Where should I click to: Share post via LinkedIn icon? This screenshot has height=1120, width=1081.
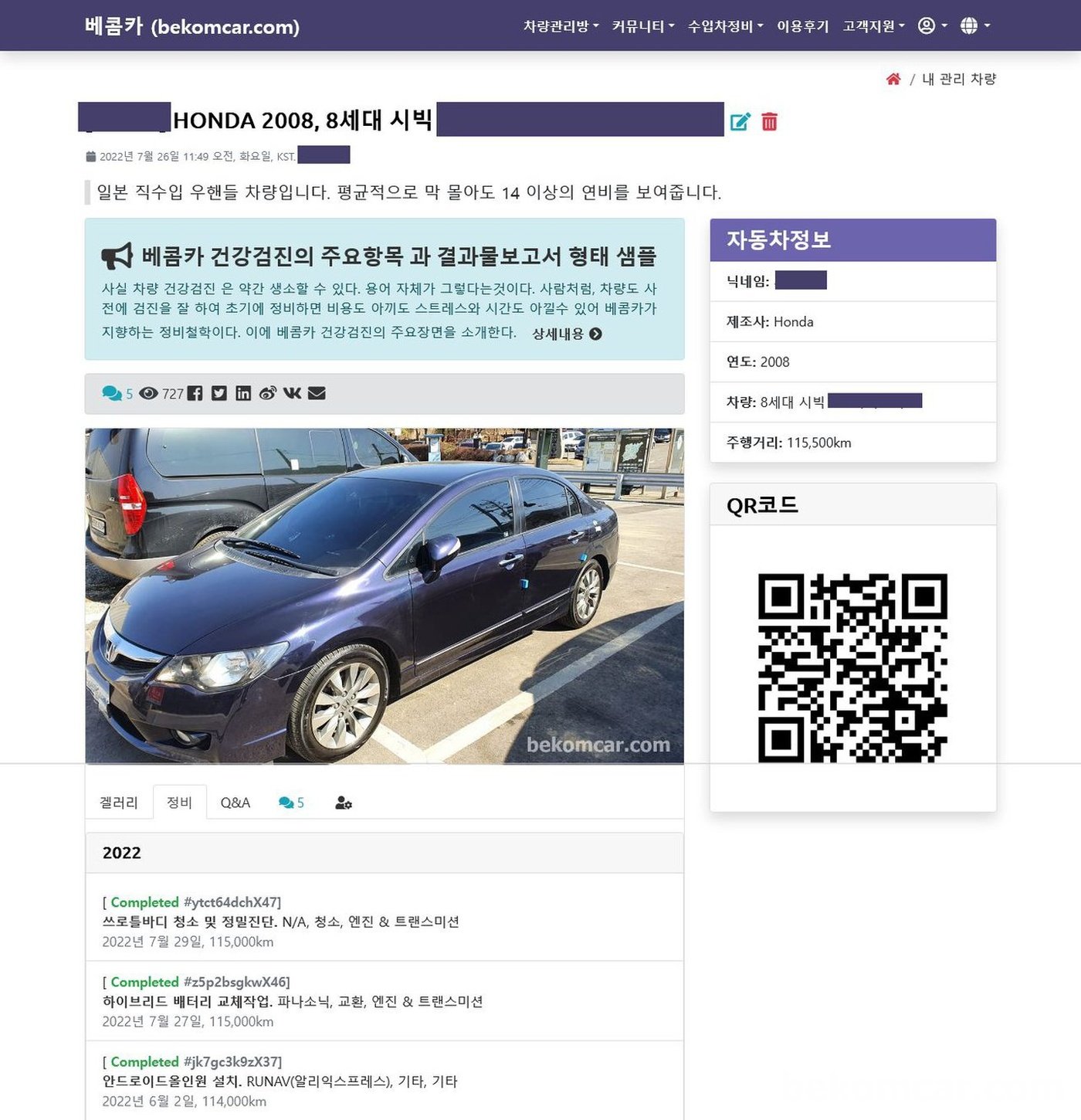coord(243,393)
